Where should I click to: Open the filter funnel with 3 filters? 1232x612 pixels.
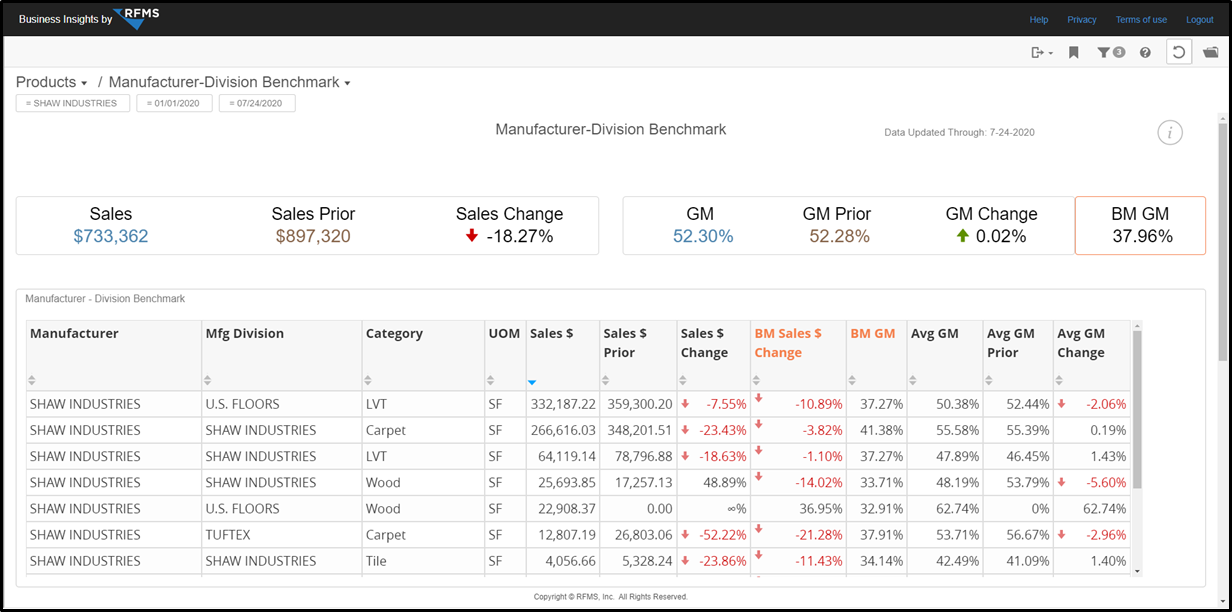[1110, 52]
